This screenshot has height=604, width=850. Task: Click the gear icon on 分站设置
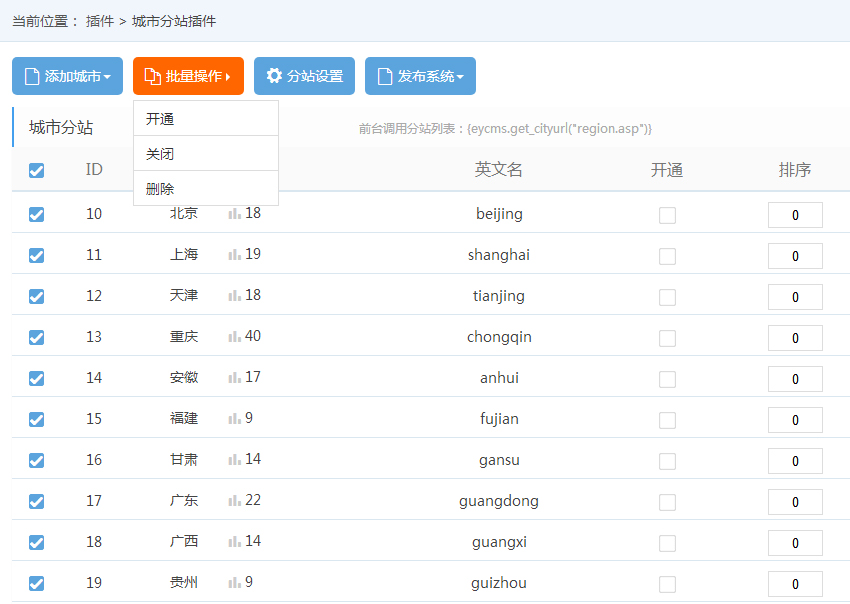click(274, 76)
